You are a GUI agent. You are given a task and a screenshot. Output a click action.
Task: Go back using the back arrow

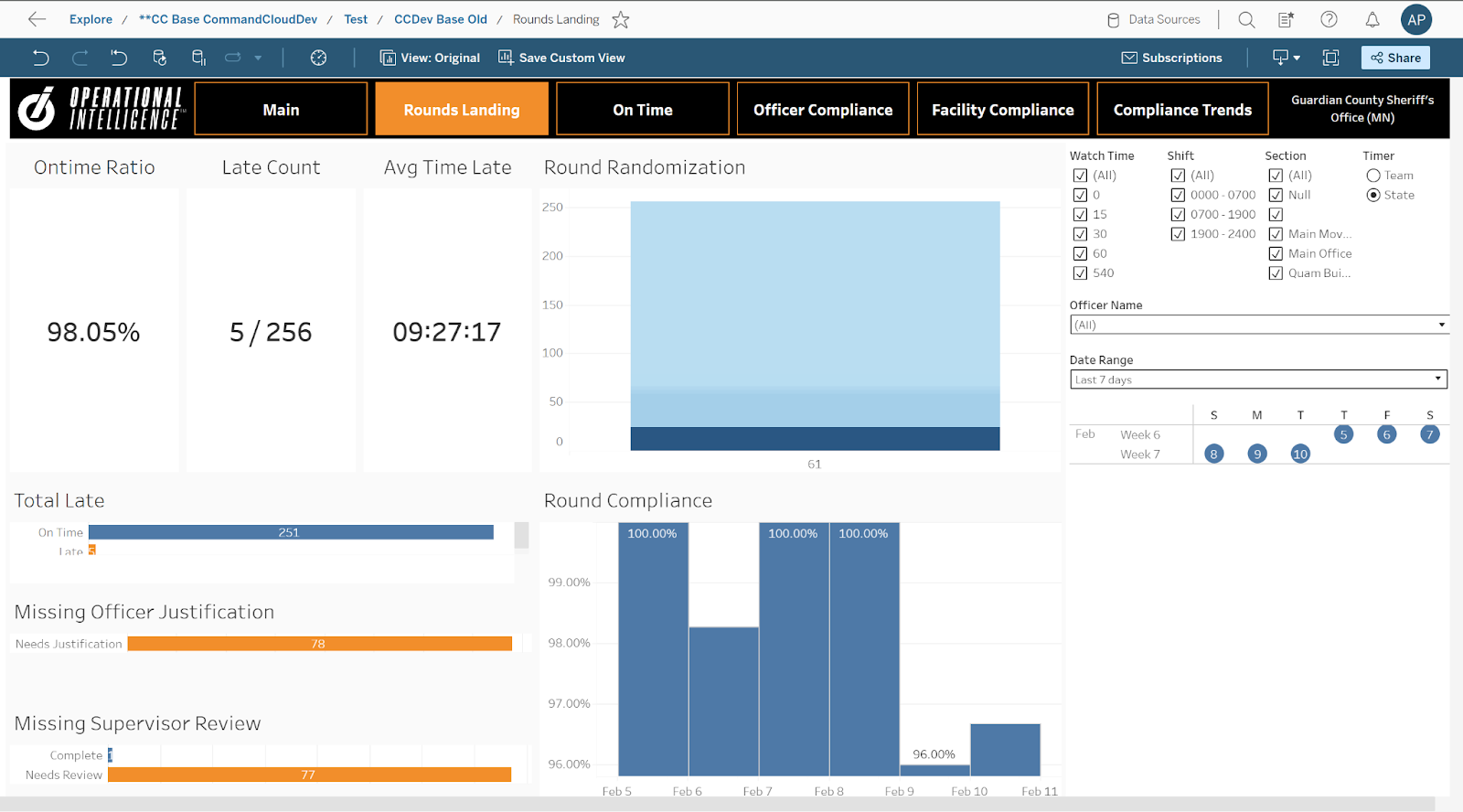[x=37, y=19]
